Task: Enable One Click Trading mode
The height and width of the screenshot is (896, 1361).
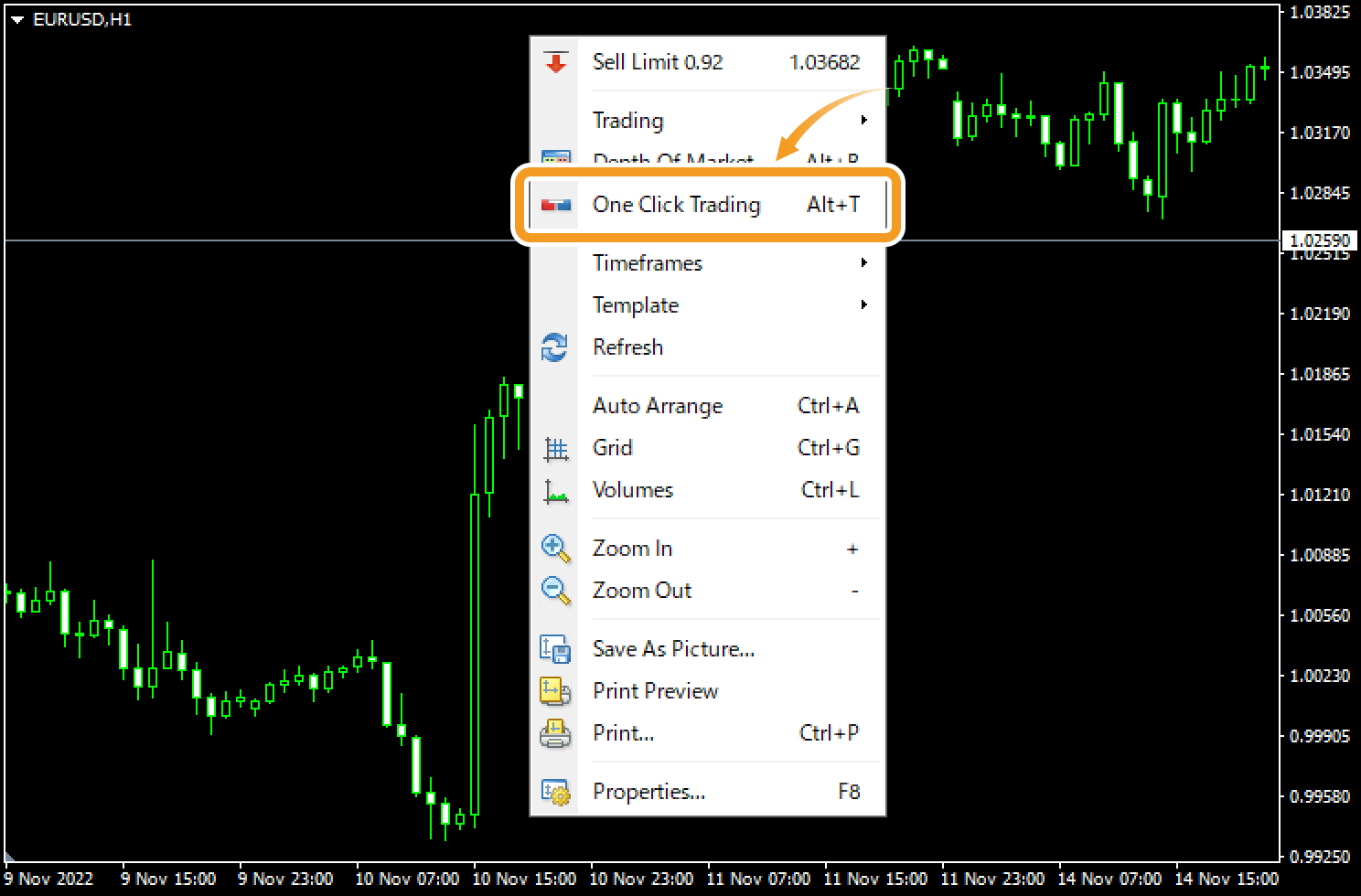Action: click(x=677, y=205)
